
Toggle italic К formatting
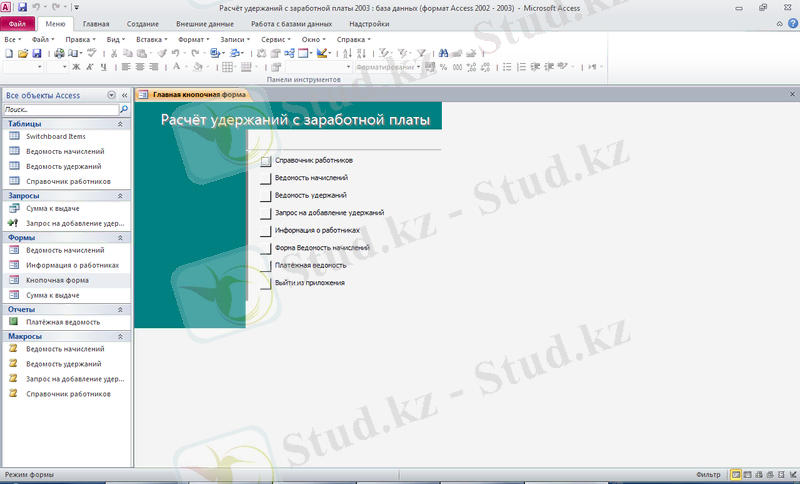tap(89, 67)
